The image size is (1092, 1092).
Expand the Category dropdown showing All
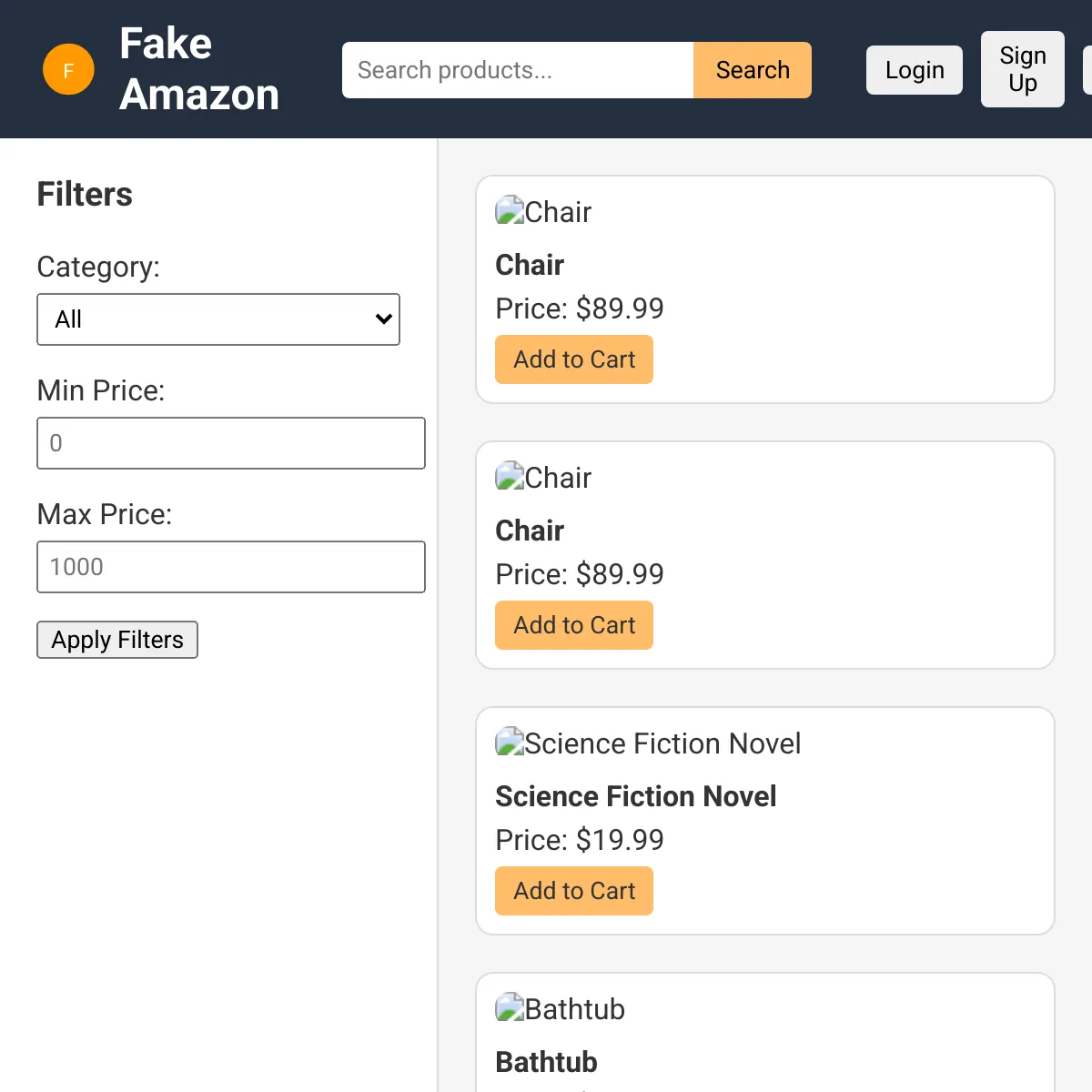(x=218, y=319)
